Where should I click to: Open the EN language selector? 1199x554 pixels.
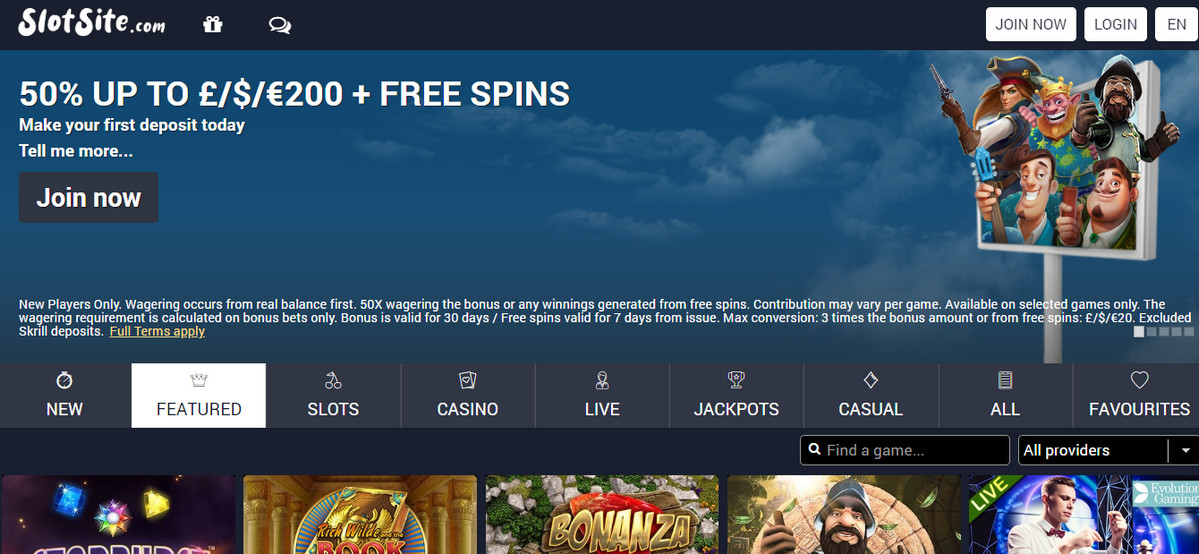(x=1176, y=24)
